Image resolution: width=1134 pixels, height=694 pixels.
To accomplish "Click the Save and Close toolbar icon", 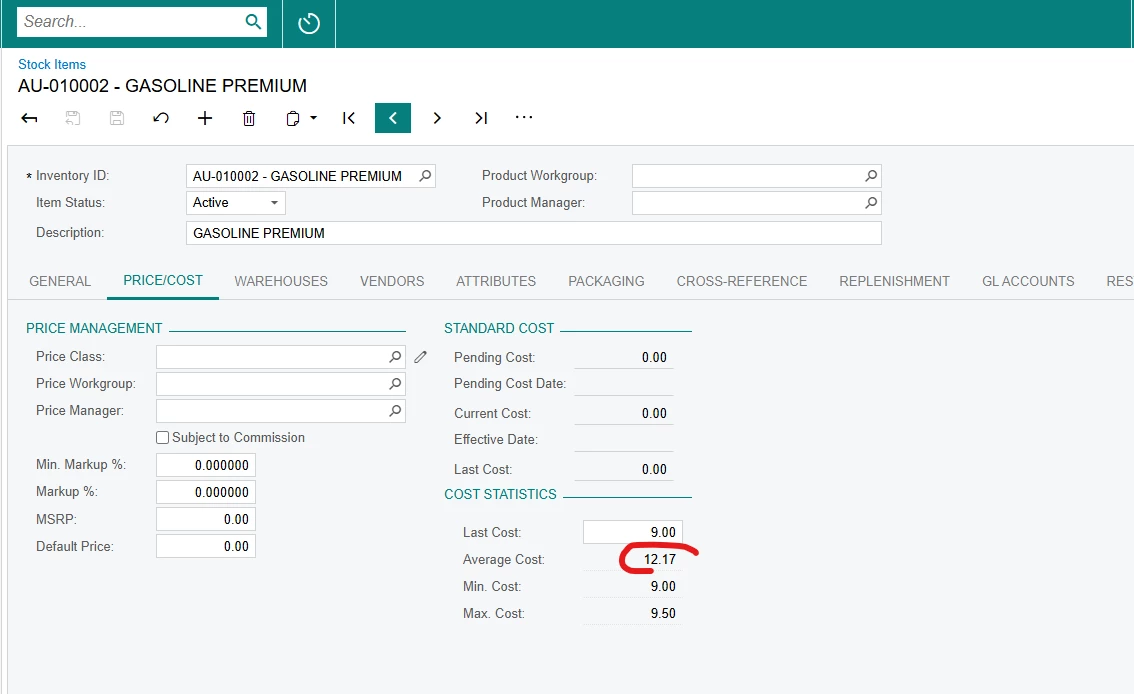I will pos(72,118).
